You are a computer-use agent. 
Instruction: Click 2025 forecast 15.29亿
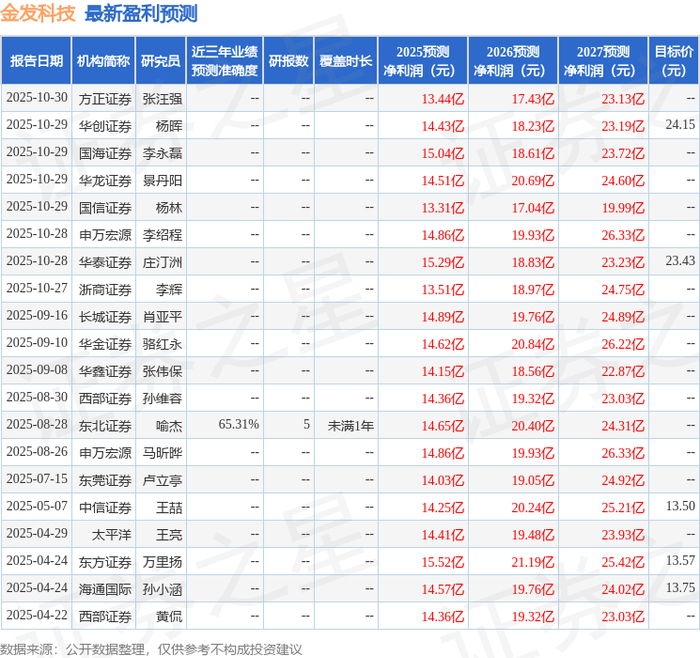click(443, 262)
